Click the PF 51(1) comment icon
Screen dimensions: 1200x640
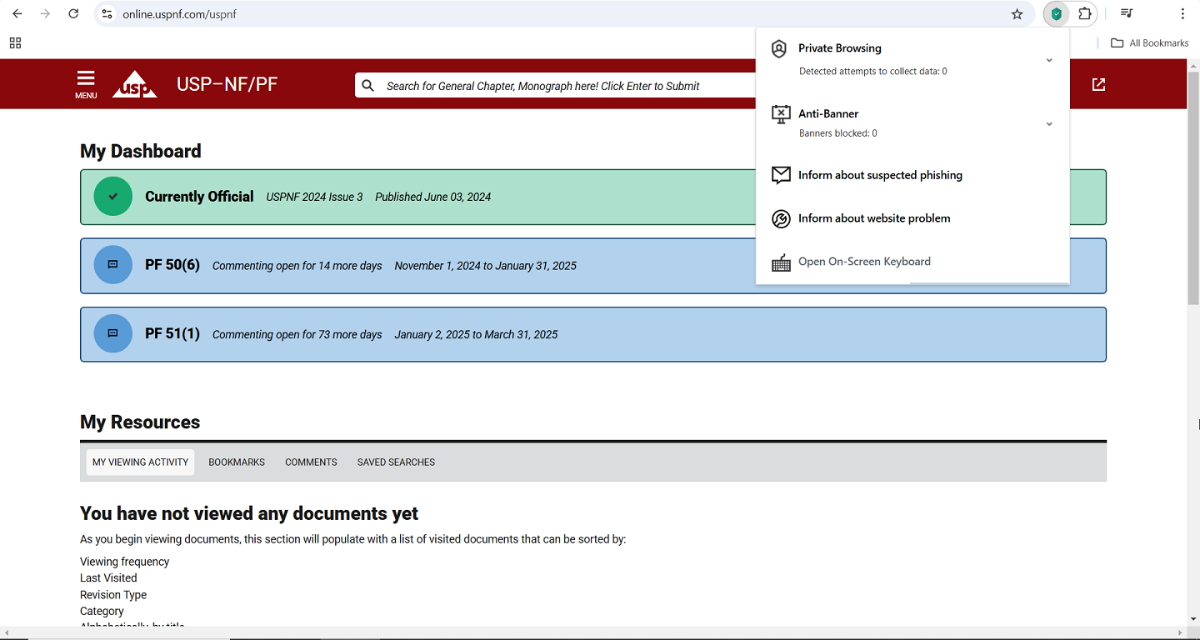point(113,334)
